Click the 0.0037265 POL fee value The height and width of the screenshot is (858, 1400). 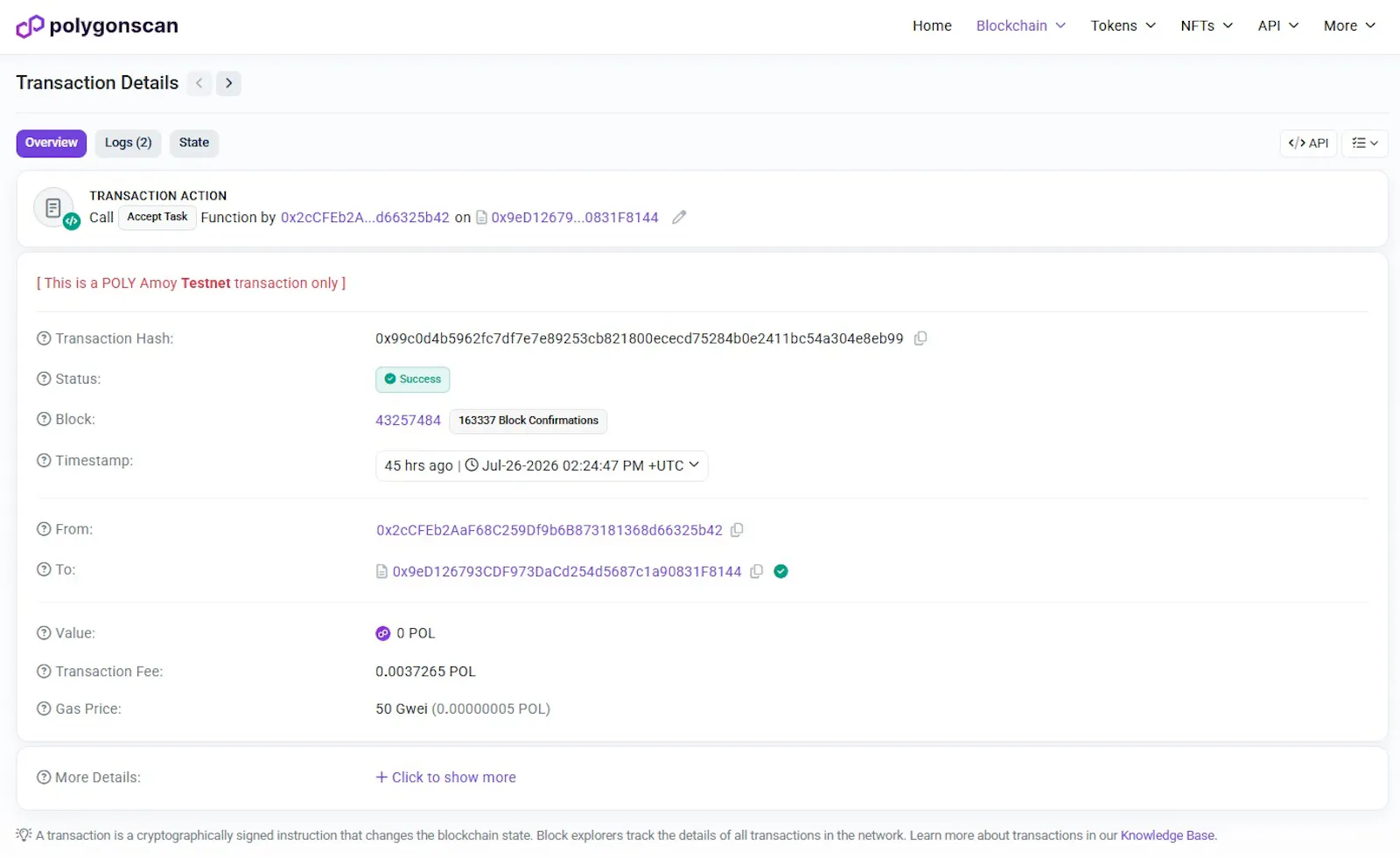426,672
